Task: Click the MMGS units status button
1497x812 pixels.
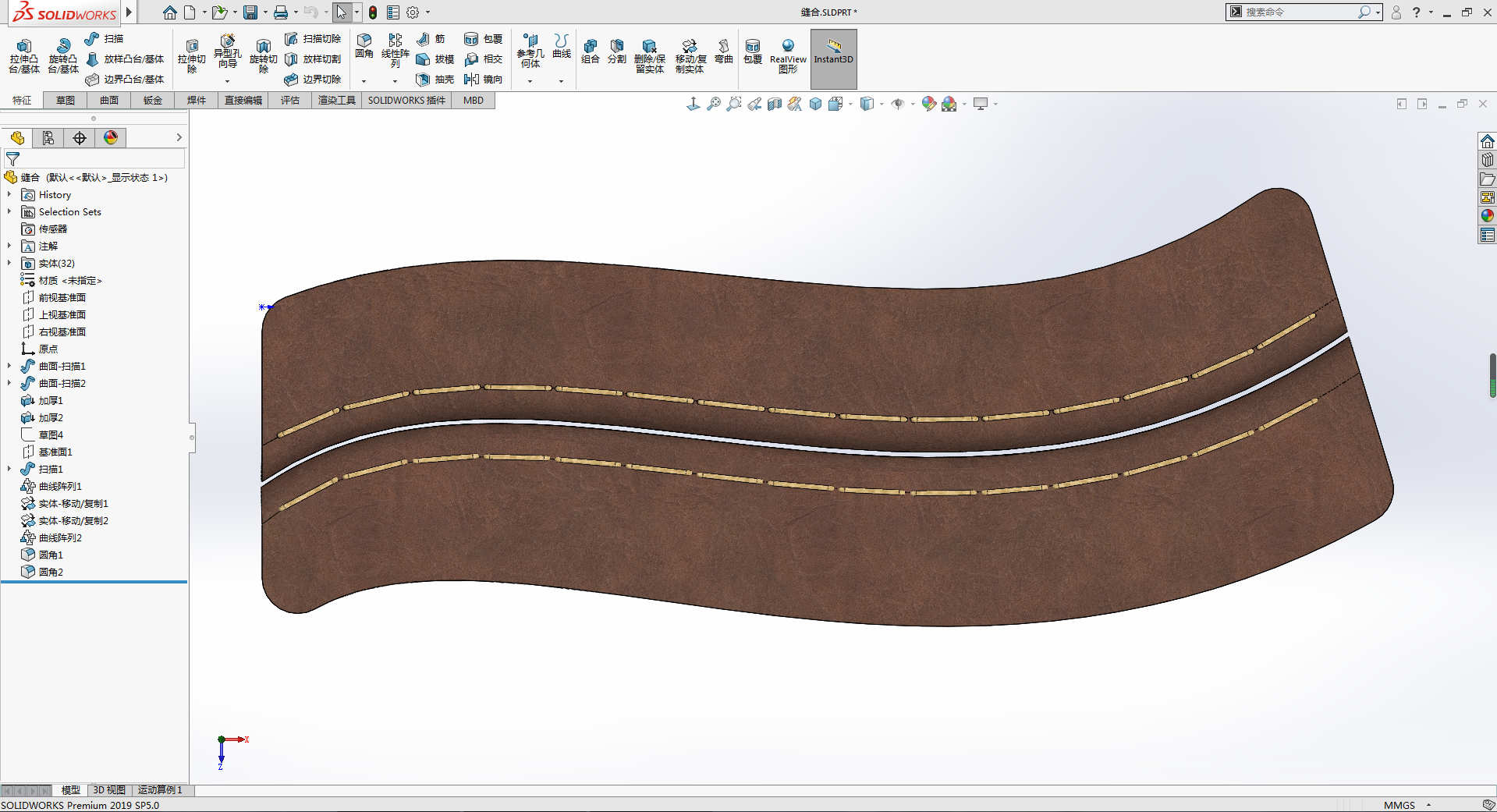Action: [x=1399, y=805]
